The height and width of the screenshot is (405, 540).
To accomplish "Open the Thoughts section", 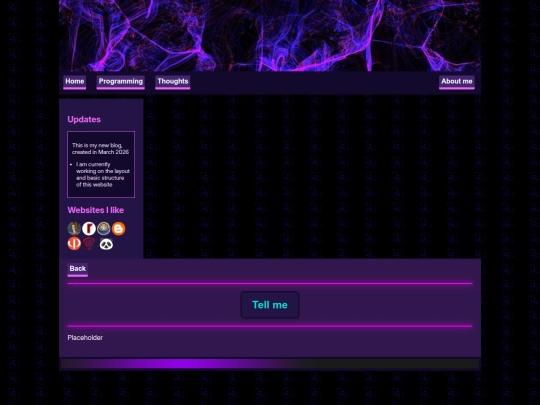I will (173, 82).
